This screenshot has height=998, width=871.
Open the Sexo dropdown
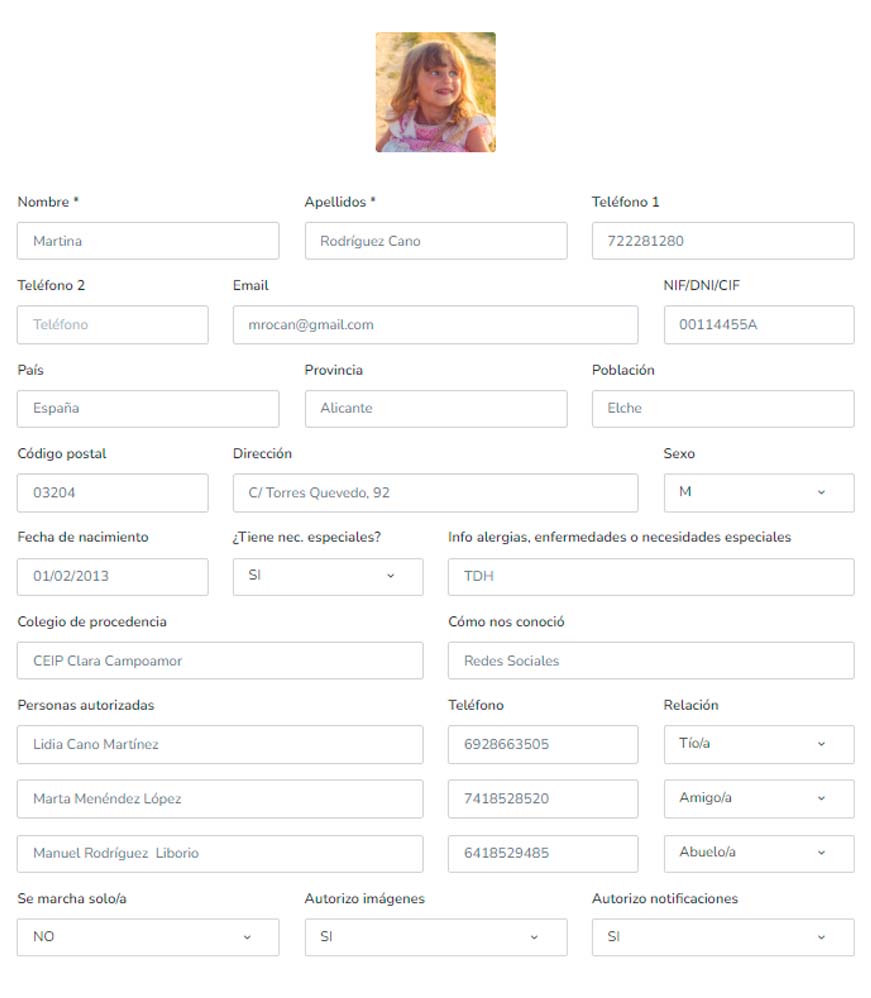point(758,492)
